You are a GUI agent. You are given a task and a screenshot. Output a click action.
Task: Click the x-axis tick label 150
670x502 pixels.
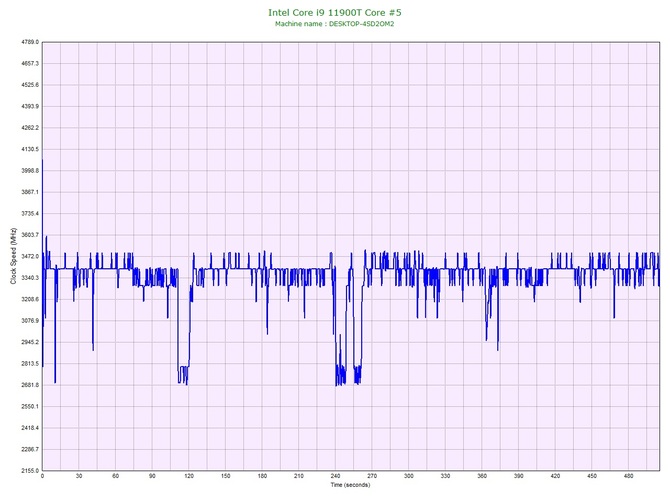(226, 476)
